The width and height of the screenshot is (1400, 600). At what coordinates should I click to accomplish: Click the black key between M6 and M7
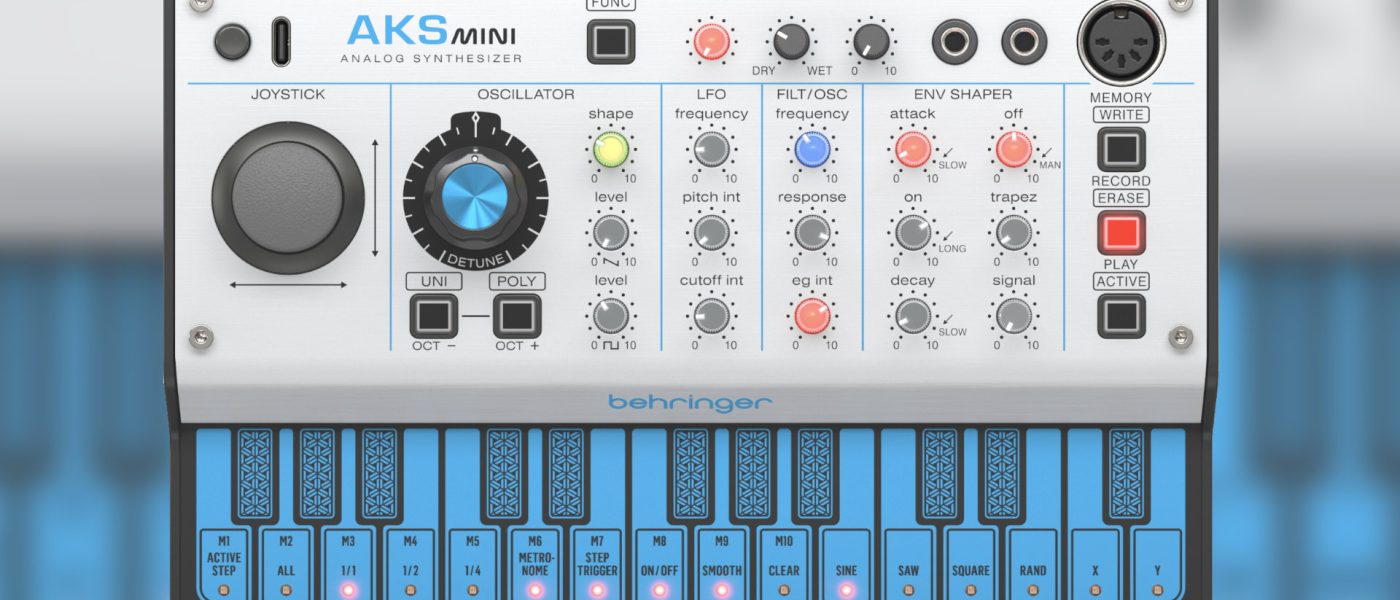566,475
